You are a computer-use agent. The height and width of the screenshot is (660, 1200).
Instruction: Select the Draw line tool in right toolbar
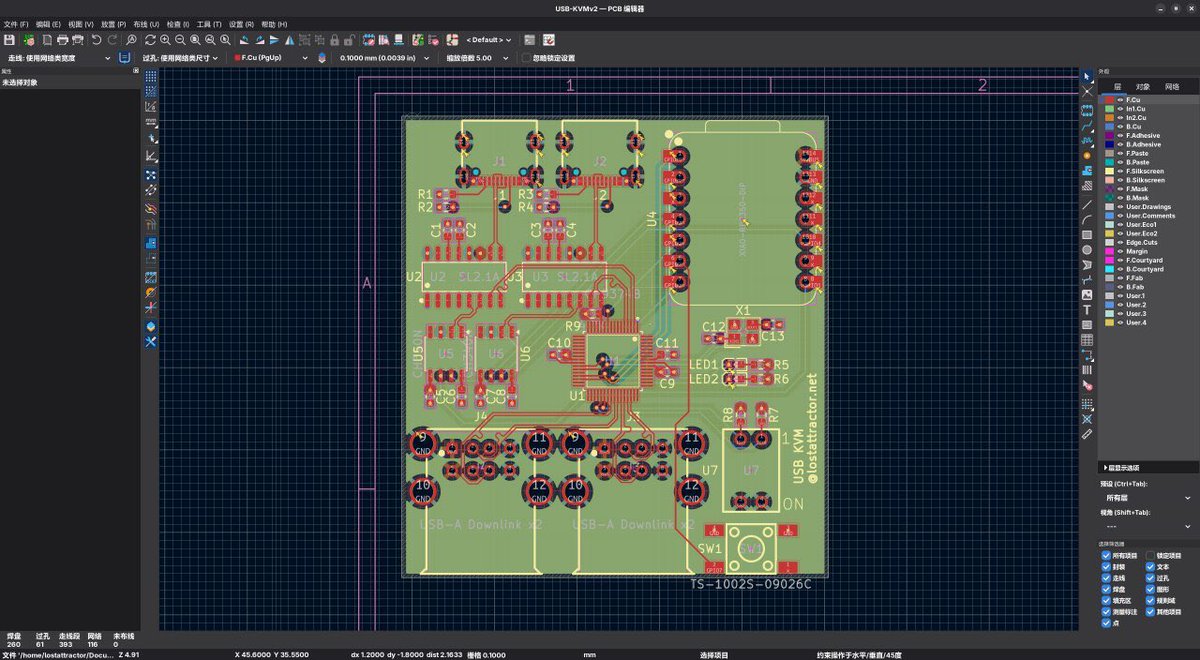pyautogui.click(x=1087, y=203)
